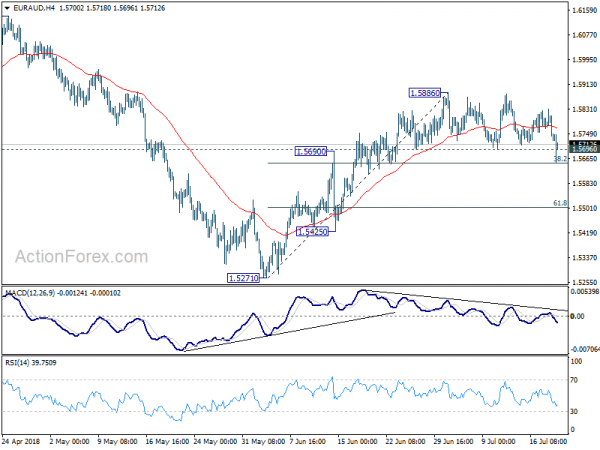
Task: Click the MACD(12,26,9) indicator label
Action: 30,293
